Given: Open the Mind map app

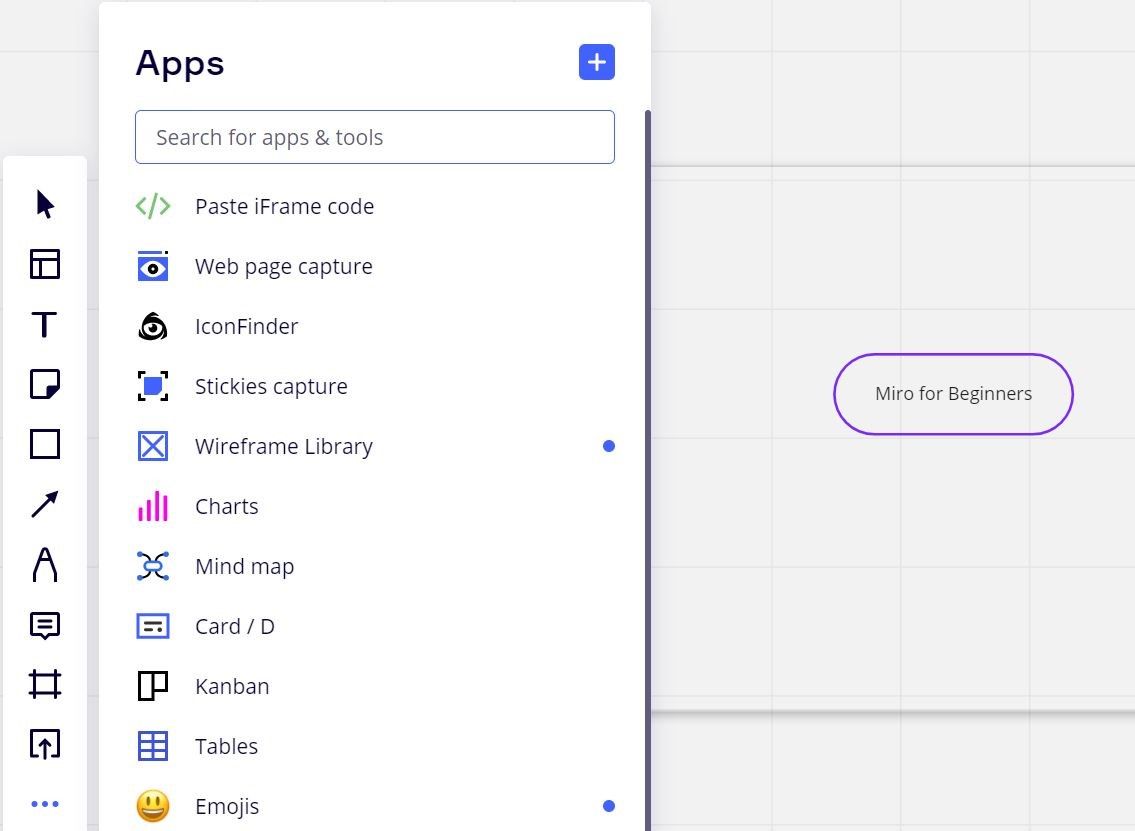Looking at the screenshot, I should click(x=244, y=566).
